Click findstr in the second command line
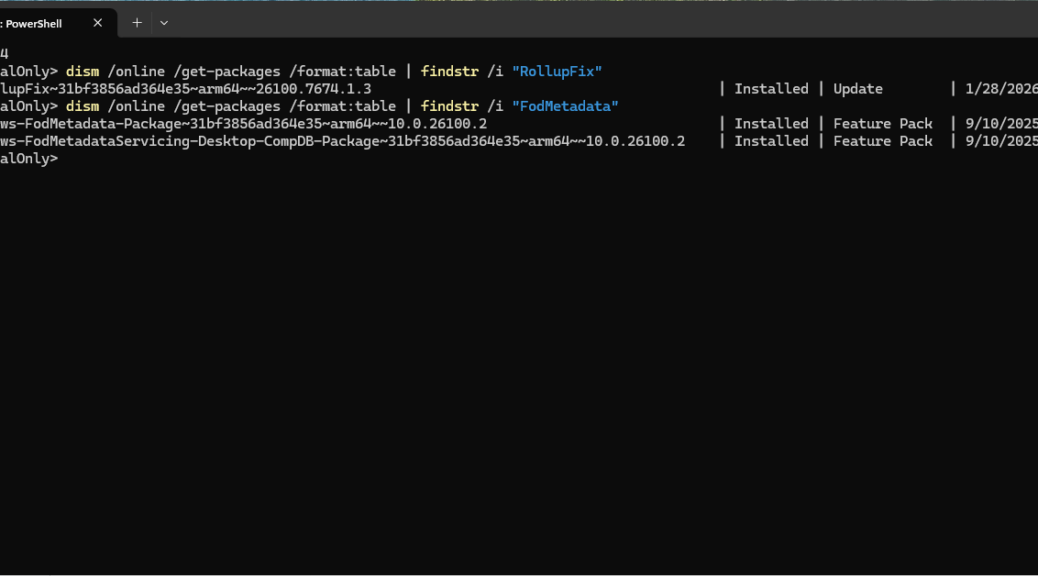 pyautogui.click(x=449, y=106)
